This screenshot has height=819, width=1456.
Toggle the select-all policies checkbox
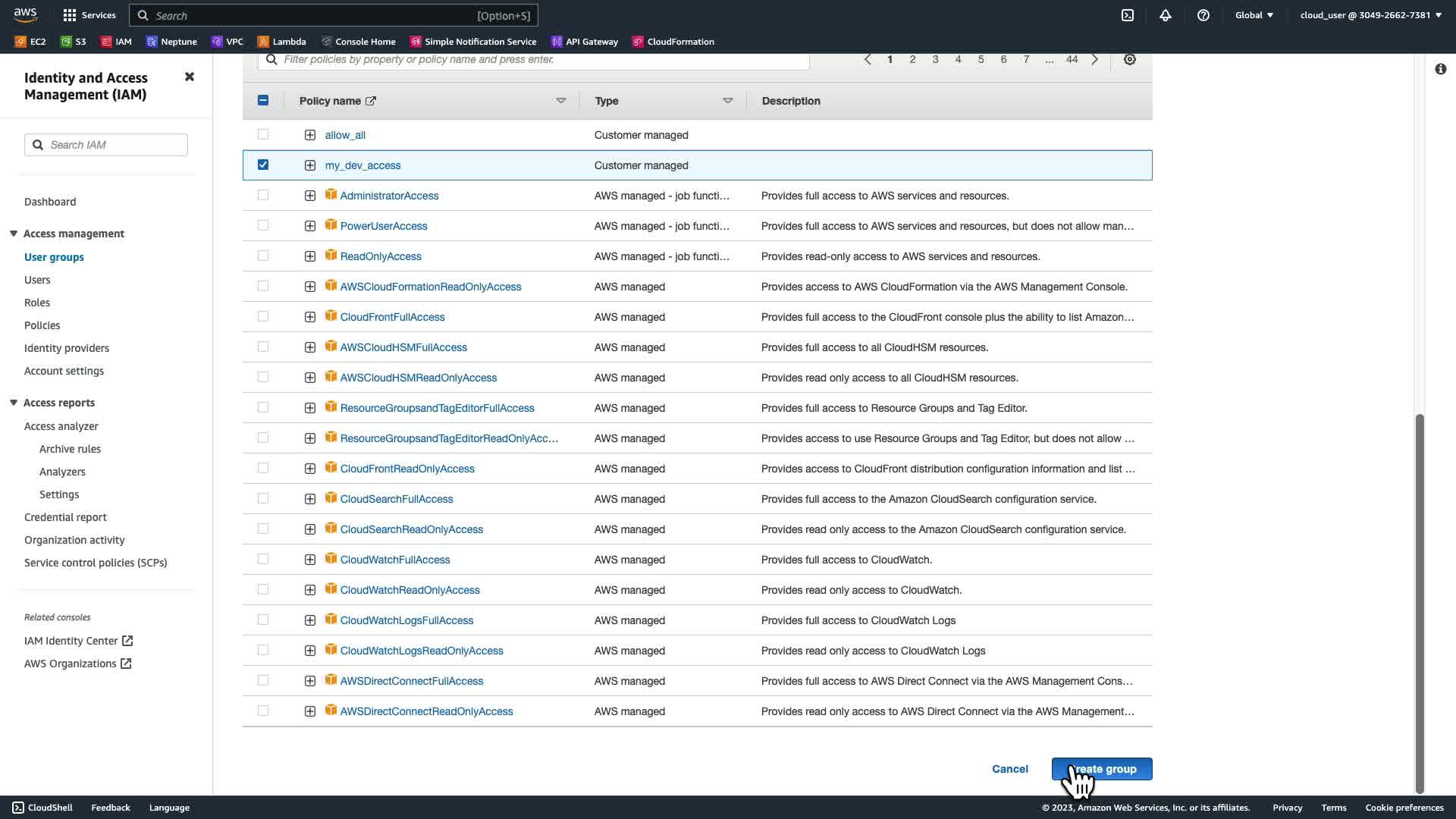pos(263,100)
